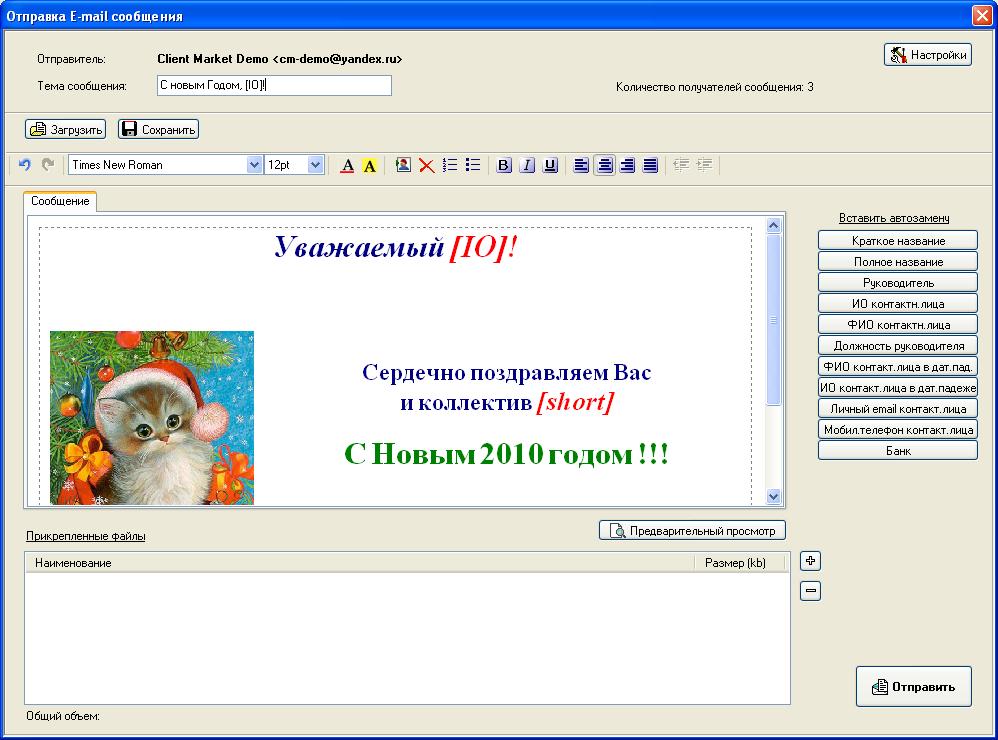Insert Руководитель autoreplace
This screenshot has width=998, height=740.
tap(898, 283)
